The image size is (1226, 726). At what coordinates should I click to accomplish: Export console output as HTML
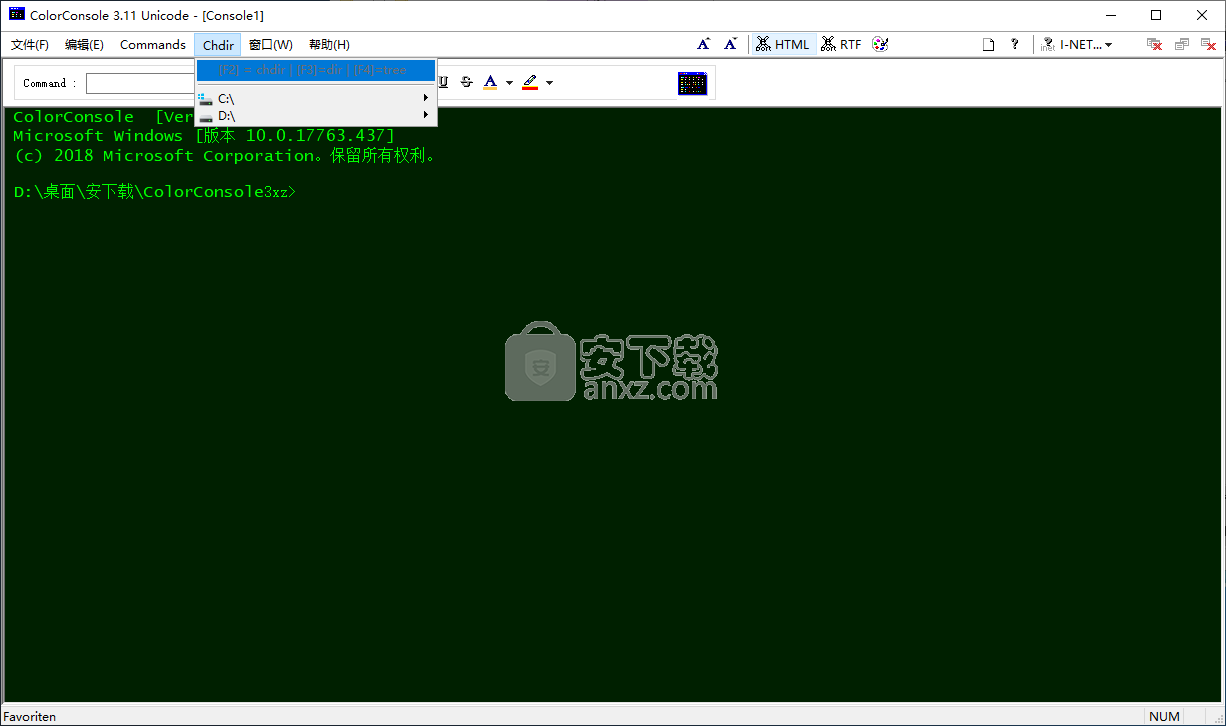click(x=783, y=44)
